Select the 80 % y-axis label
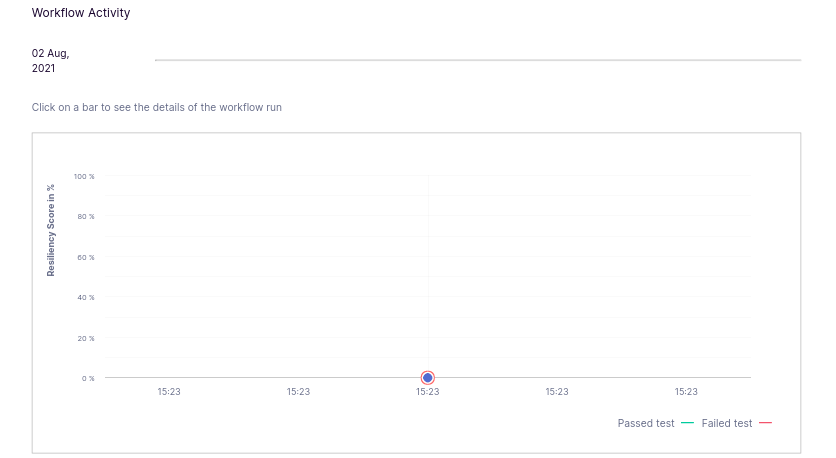Viewport: 836px width, 458px height. coord(85,217)
